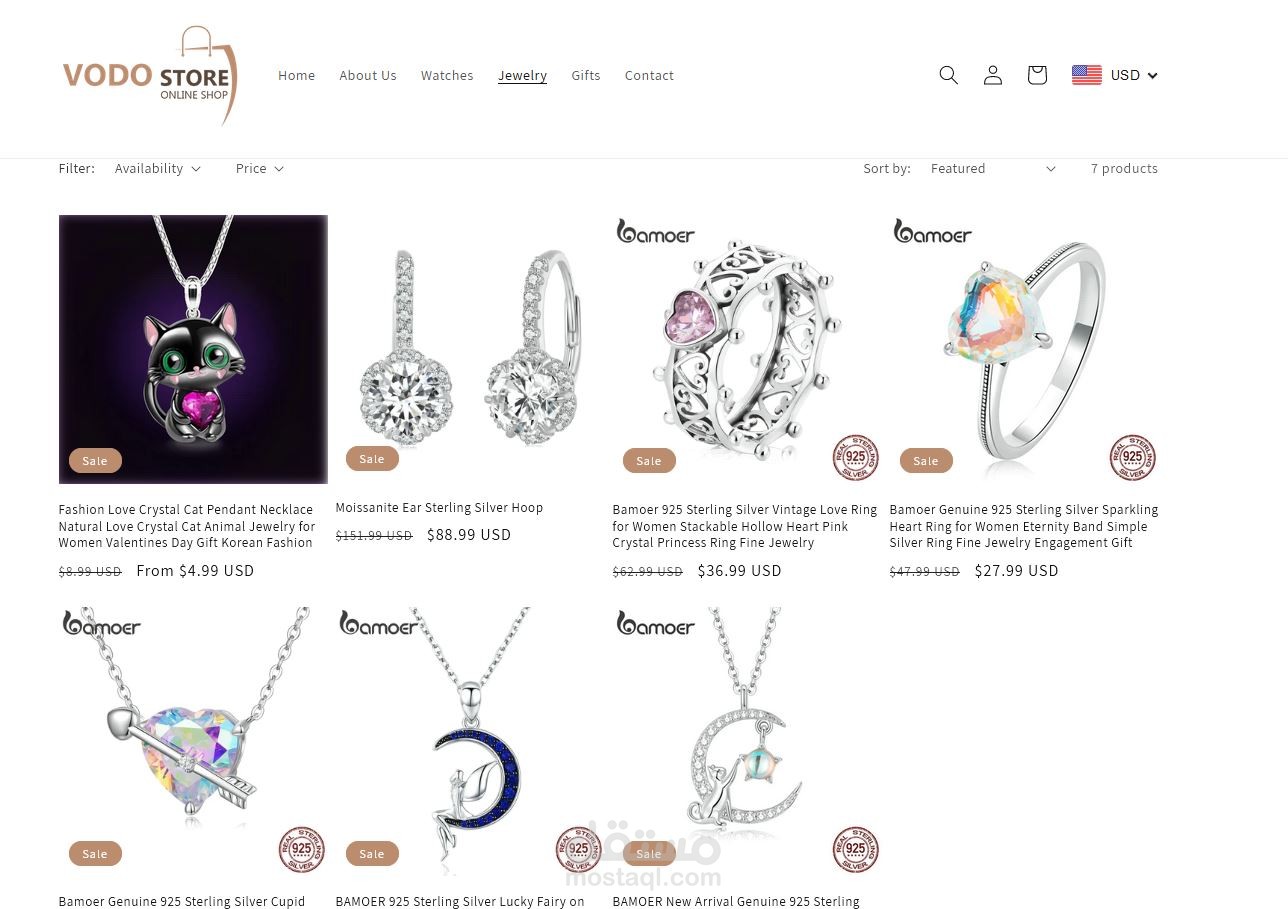The image size is (1288, 909).
Task: Open the search magnifier icon
Action: pyautogui.click(x=948, y=75)
